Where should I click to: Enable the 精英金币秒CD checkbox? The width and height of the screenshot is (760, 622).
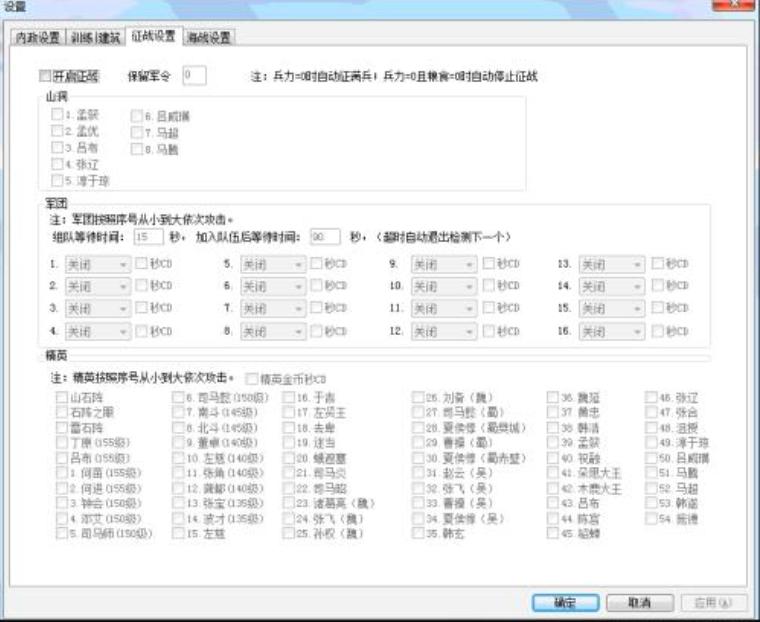(x=252, y=379)
